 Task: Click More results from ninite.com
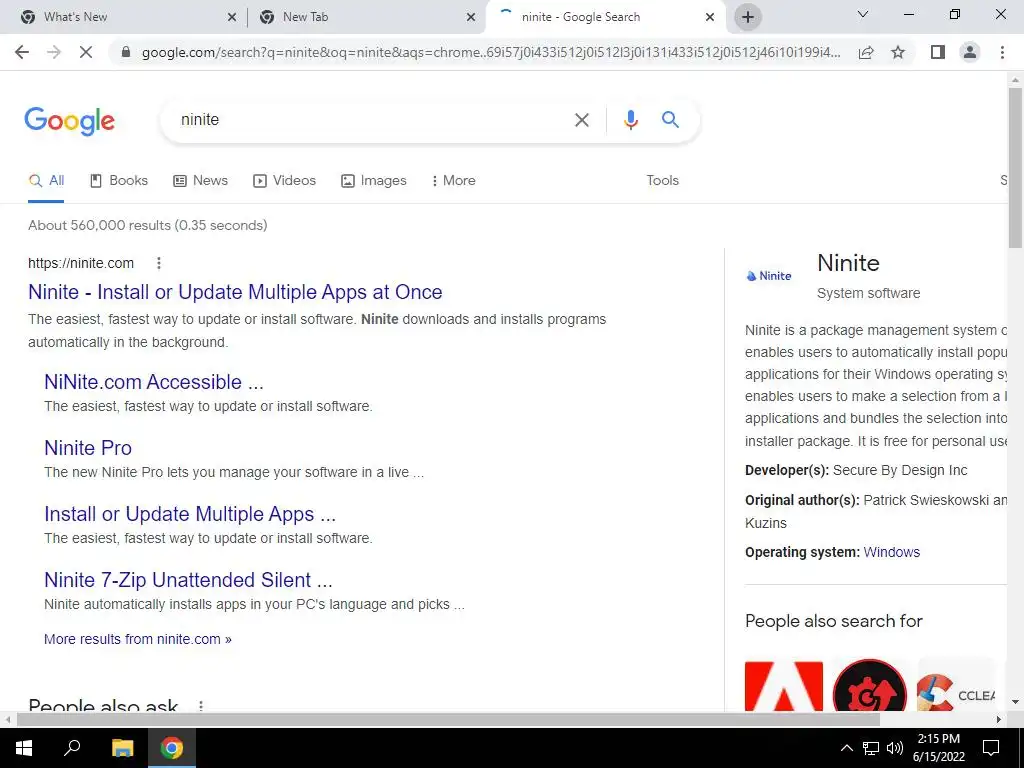click(x=138, y=639)
